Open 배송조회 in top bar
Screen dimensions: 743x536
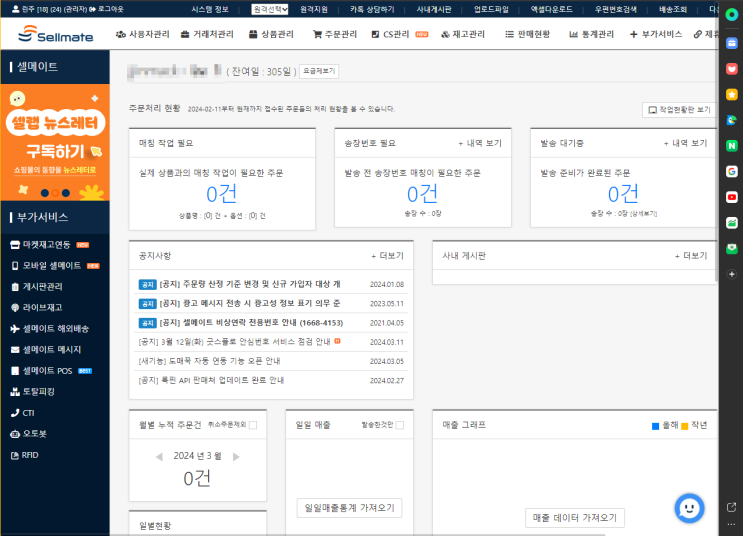pyautogui.click(x=673, y=9)
